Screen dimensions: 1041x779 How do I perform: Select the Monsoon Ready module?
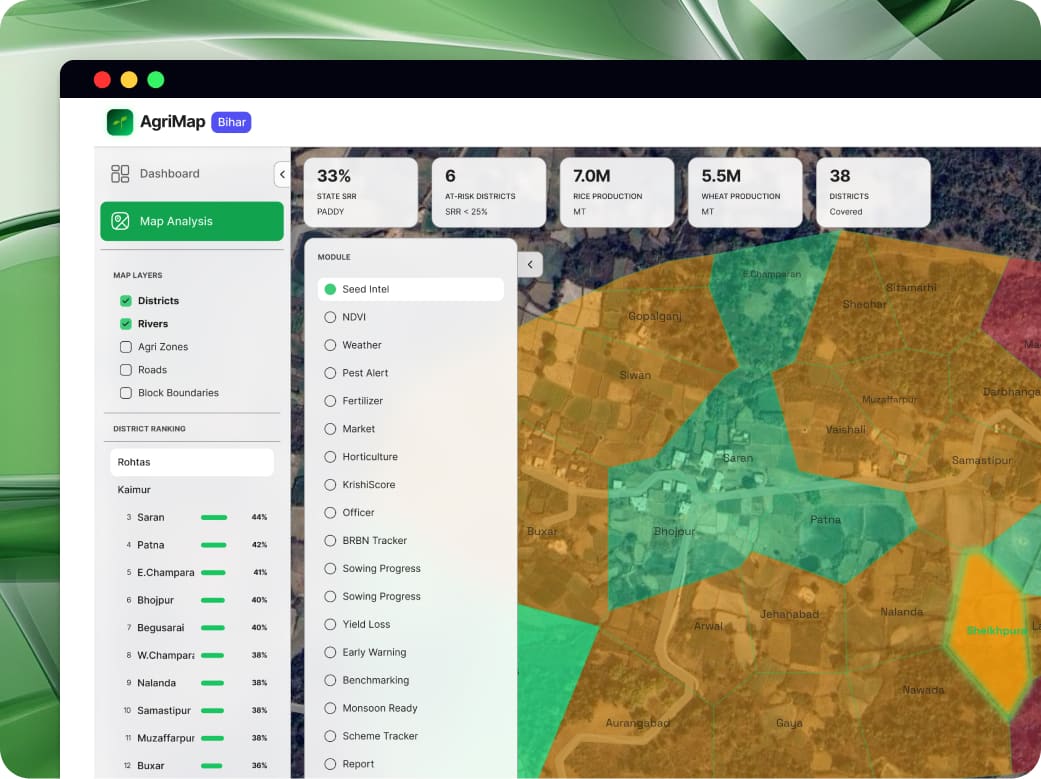point(410,708)
